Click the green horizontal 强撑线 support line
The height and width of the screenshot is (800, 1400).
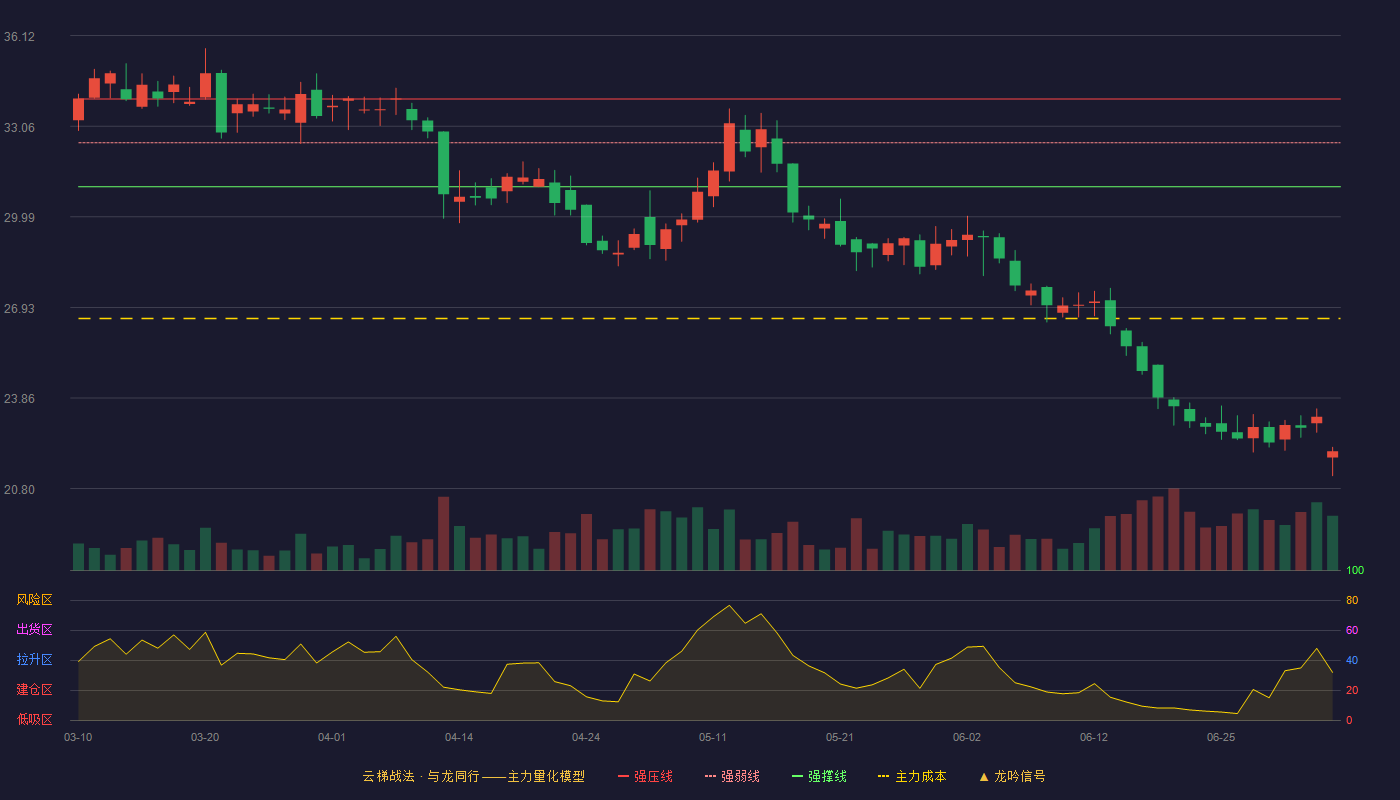709,186
